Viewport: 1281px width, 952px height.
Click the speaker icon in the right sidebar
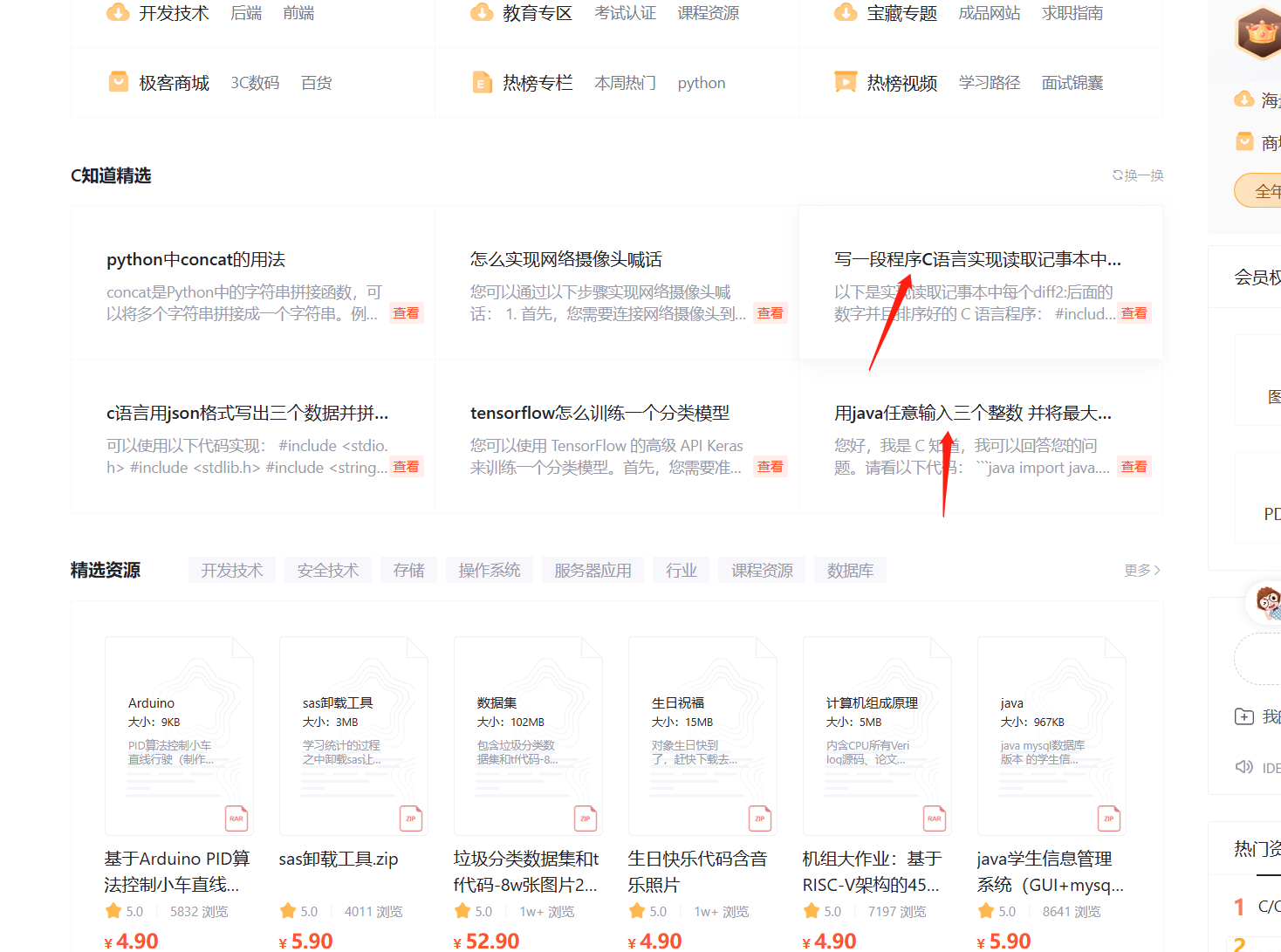pos(1244,767)
